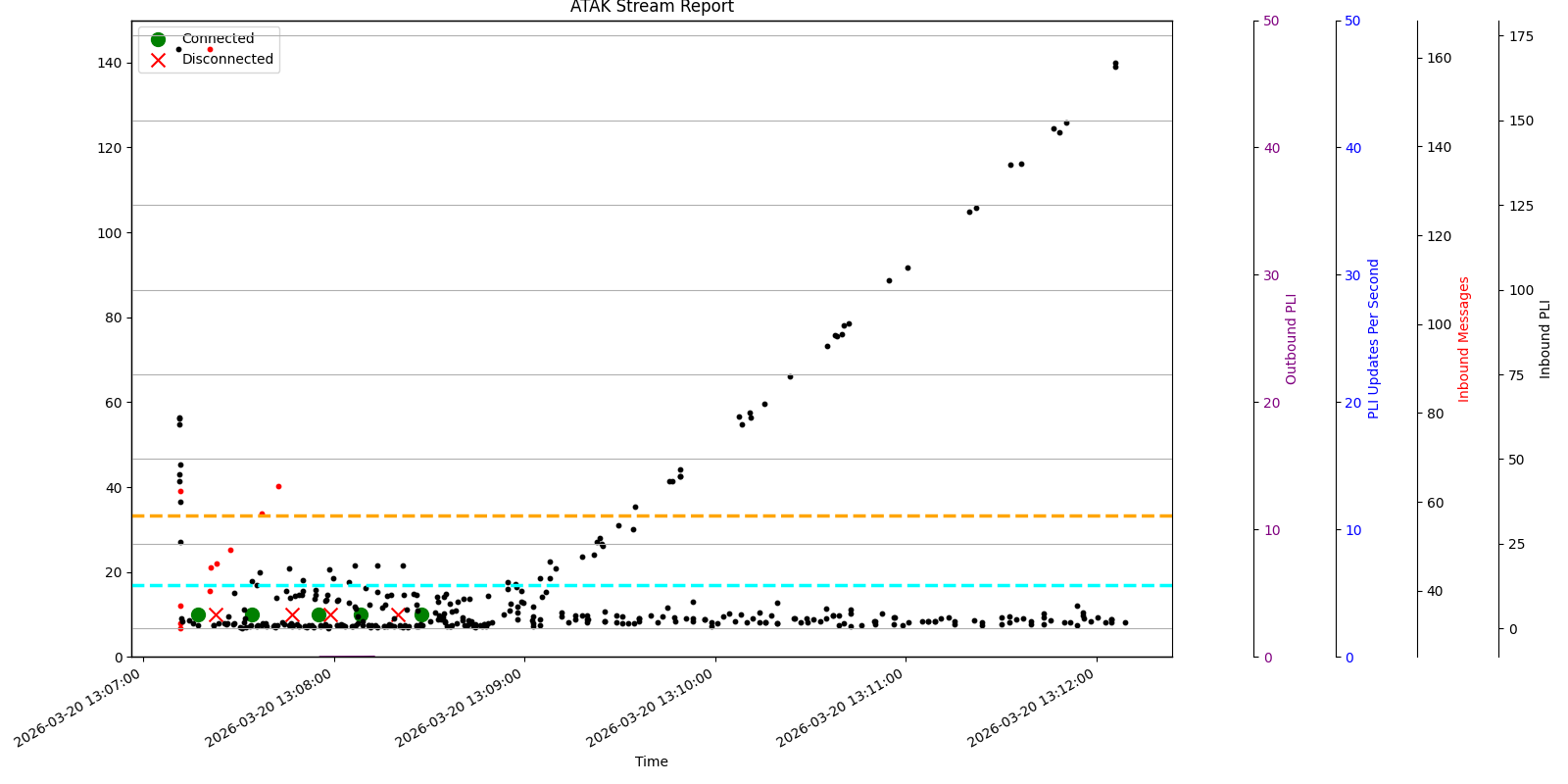
Task: Select the leftmost green Connected marker on plot
Action: pyautogui.click(x=198, y=615)
